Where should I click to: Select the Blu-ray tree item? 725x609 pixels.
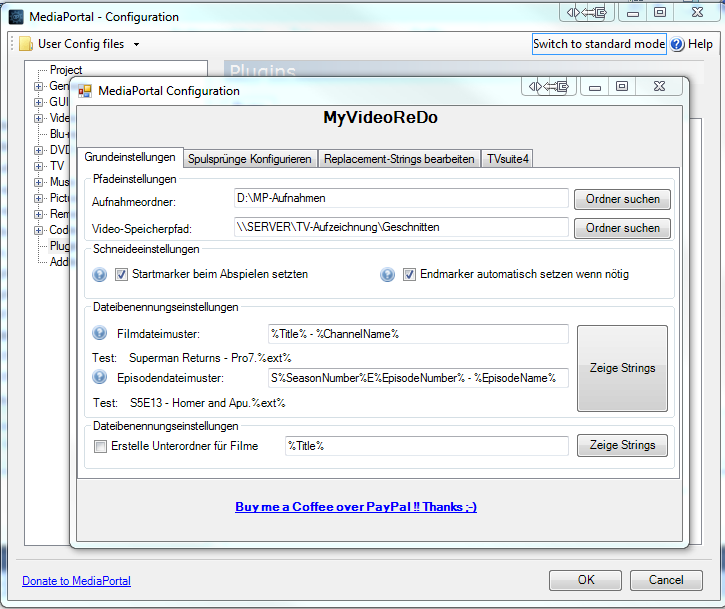[x=59, y=134]
